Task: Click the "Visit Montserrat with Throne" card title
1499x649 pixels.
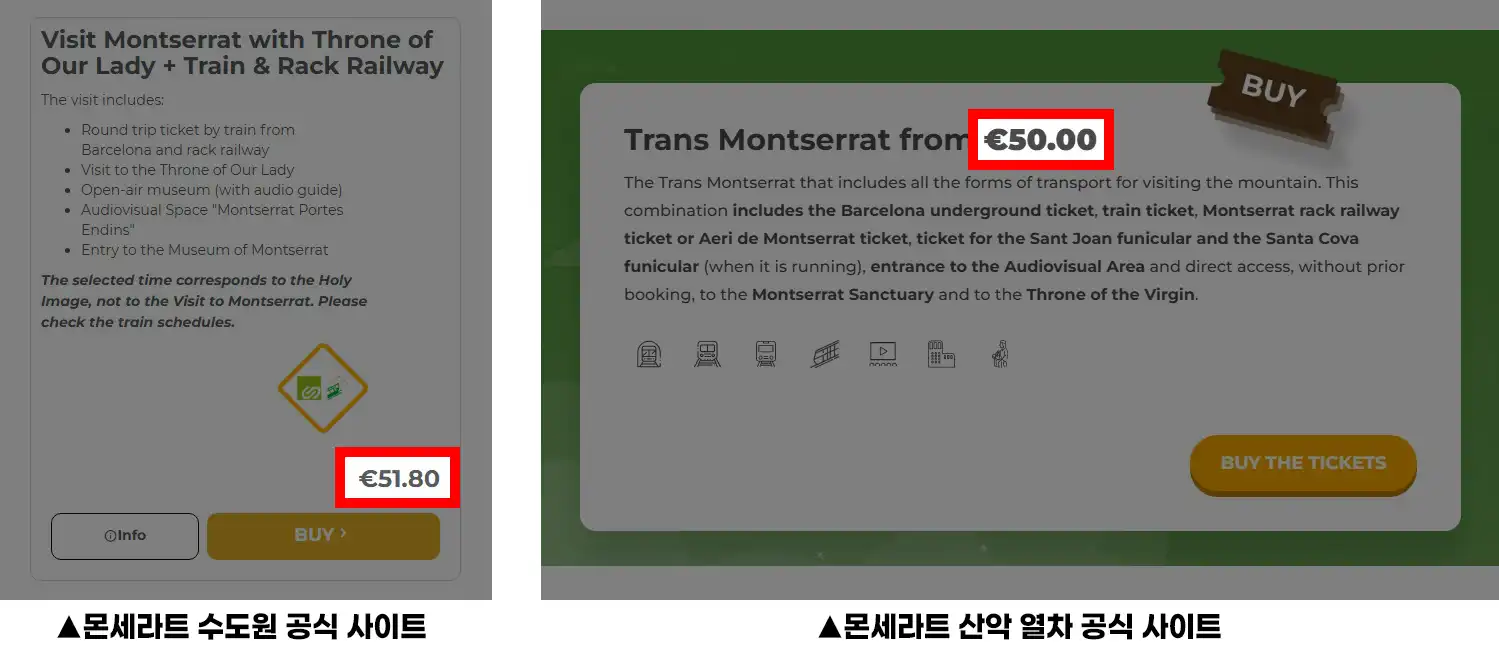Action: [241, 53]
